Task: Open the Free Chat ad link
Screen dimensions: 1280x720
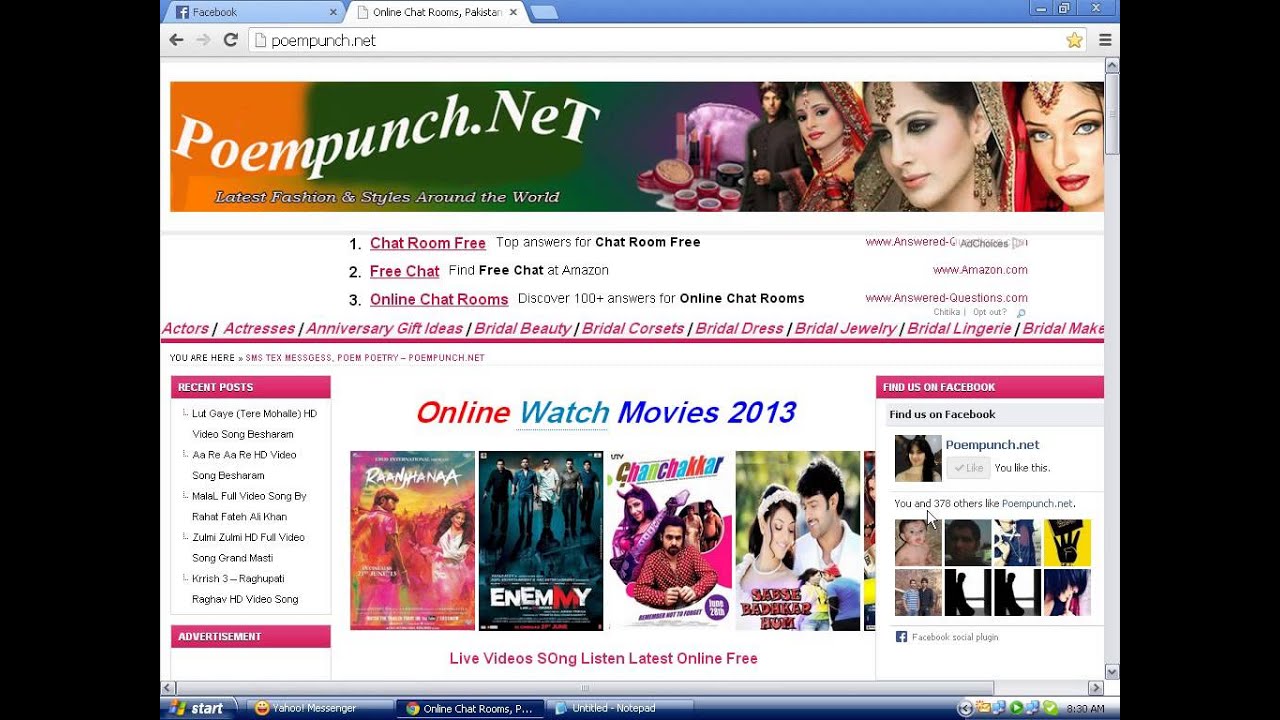Action: tap(404, 271)
